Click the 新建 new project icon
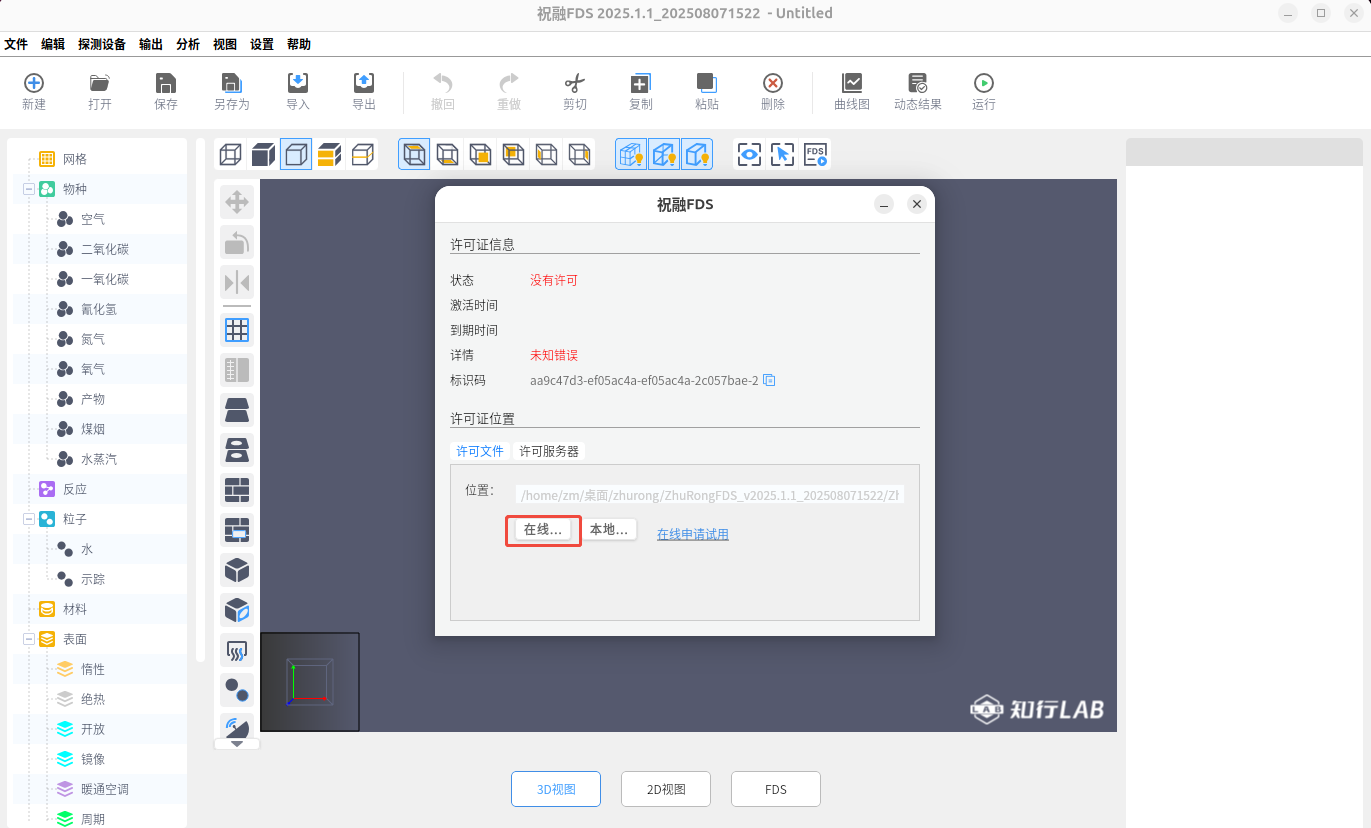 pyautogui.click(x=34, y=83)
